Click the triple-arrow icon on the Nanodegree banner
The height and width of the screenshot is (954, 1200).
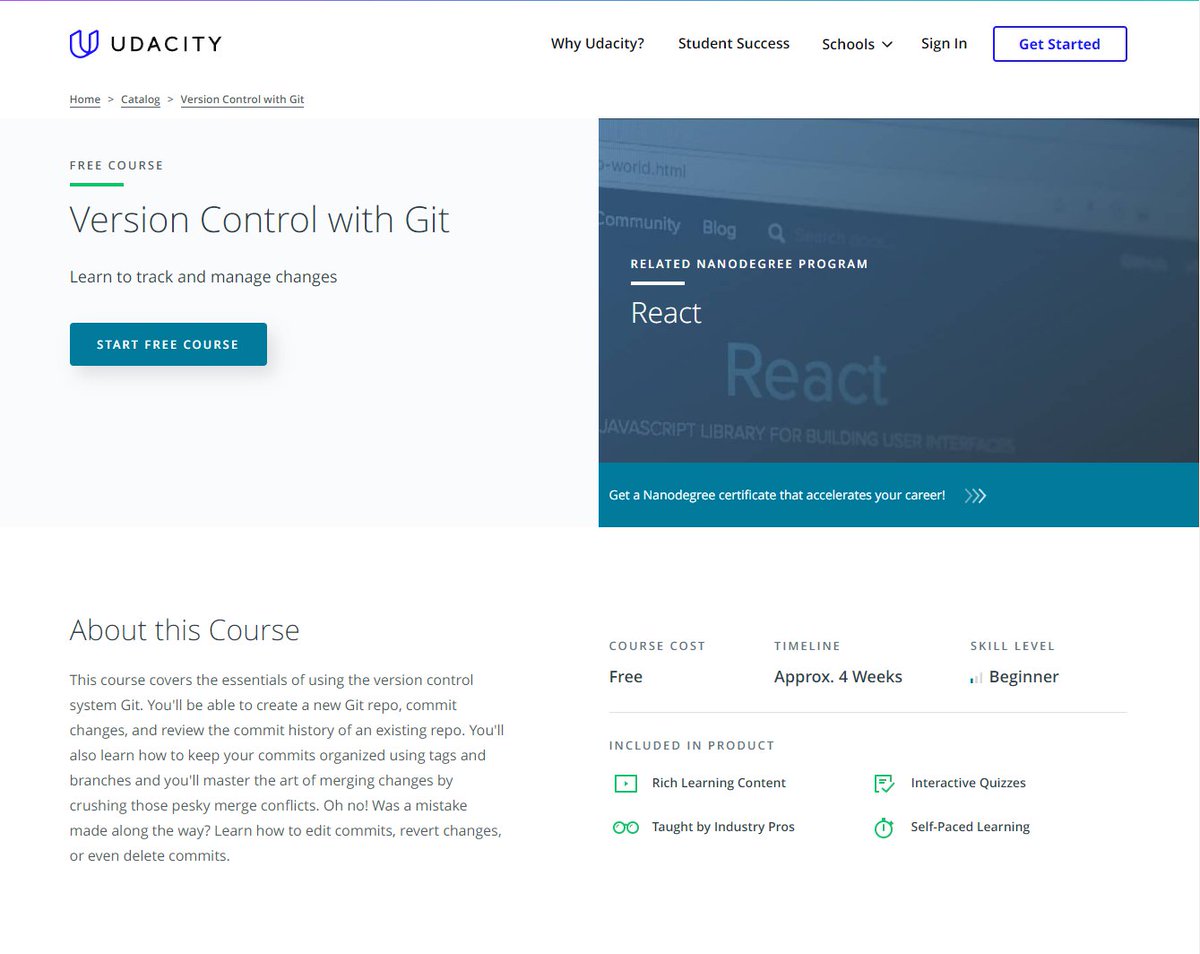pyautogui.click(x=975, y=495)
